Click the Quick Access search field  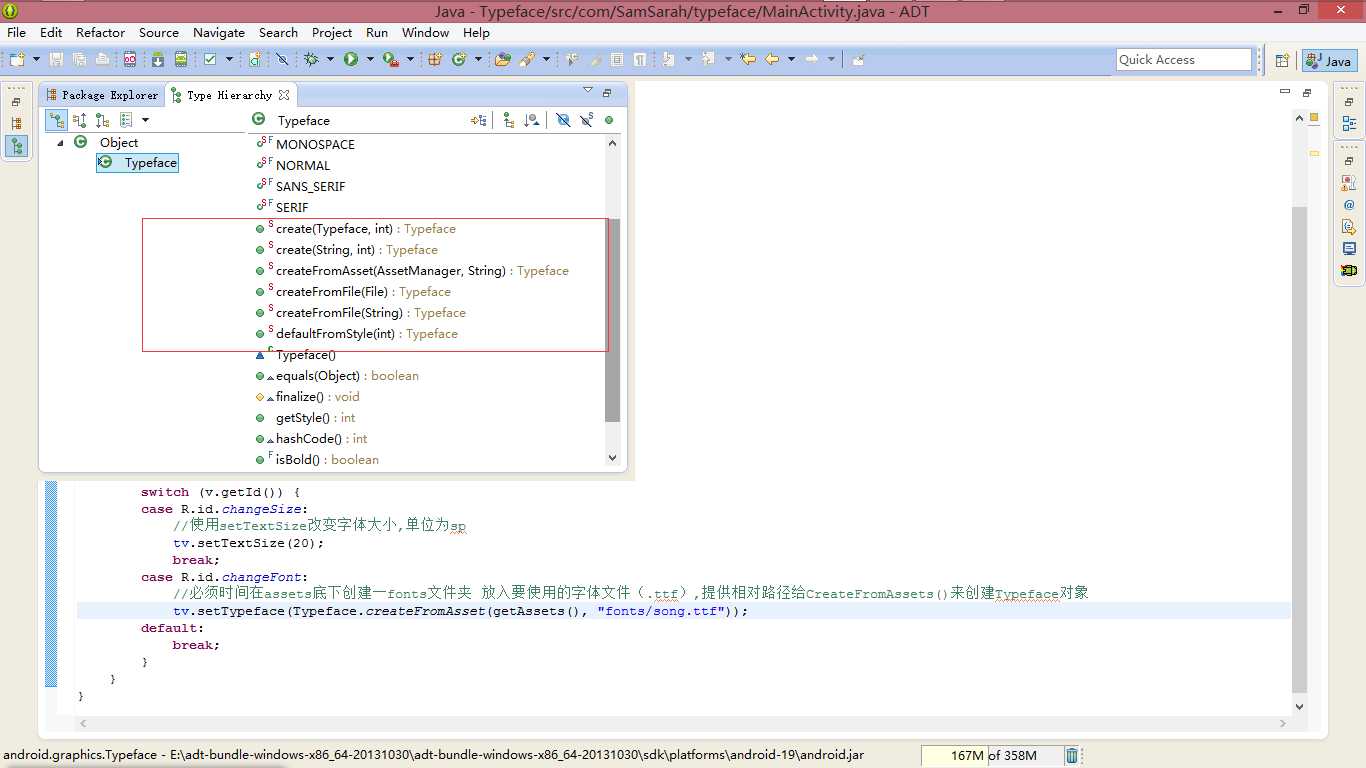pyautogui.click(x=1184, y=60)
